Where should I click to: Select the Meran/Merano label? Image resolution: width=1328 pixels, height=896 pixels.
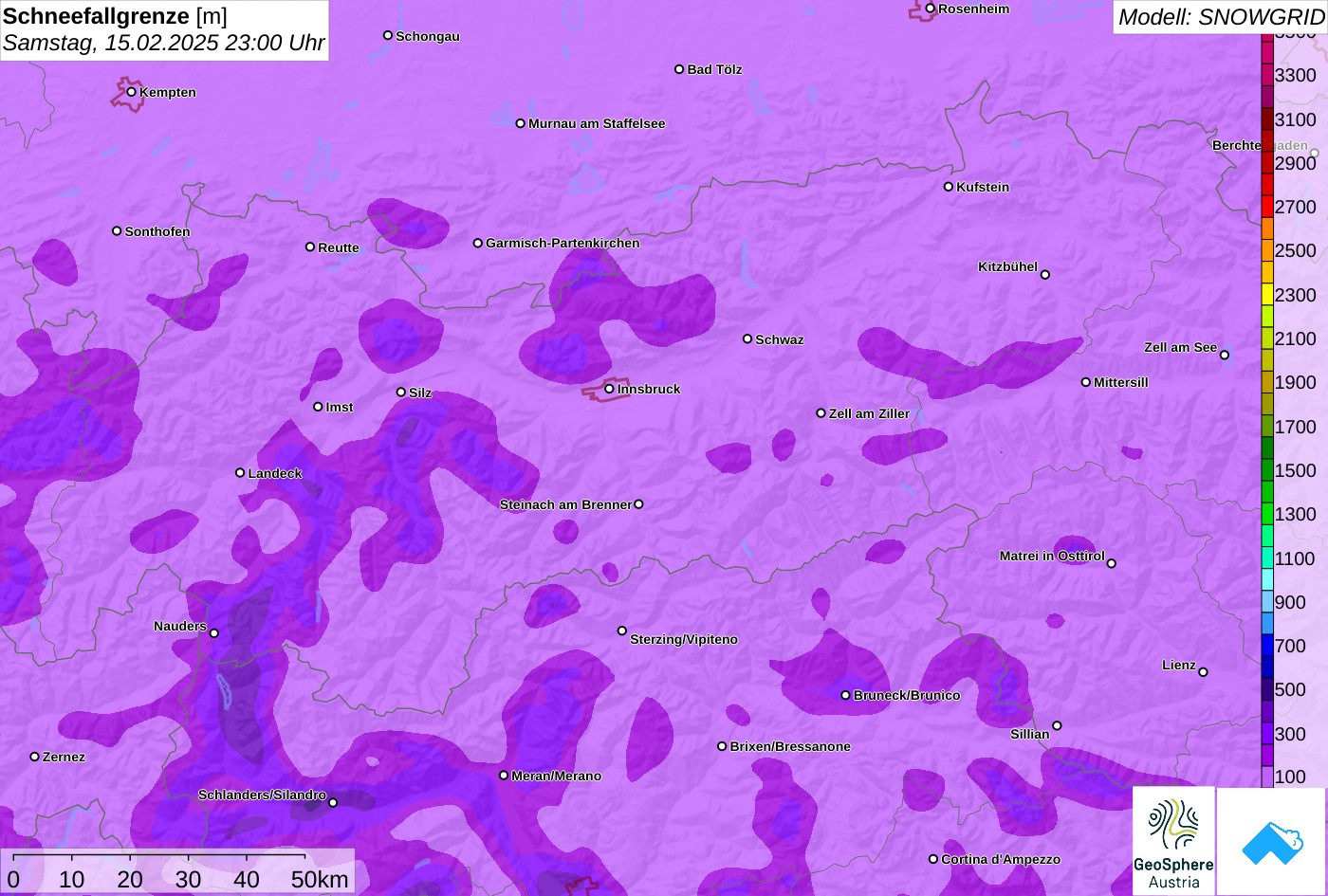pyautogui.click(x=557, y=776)
